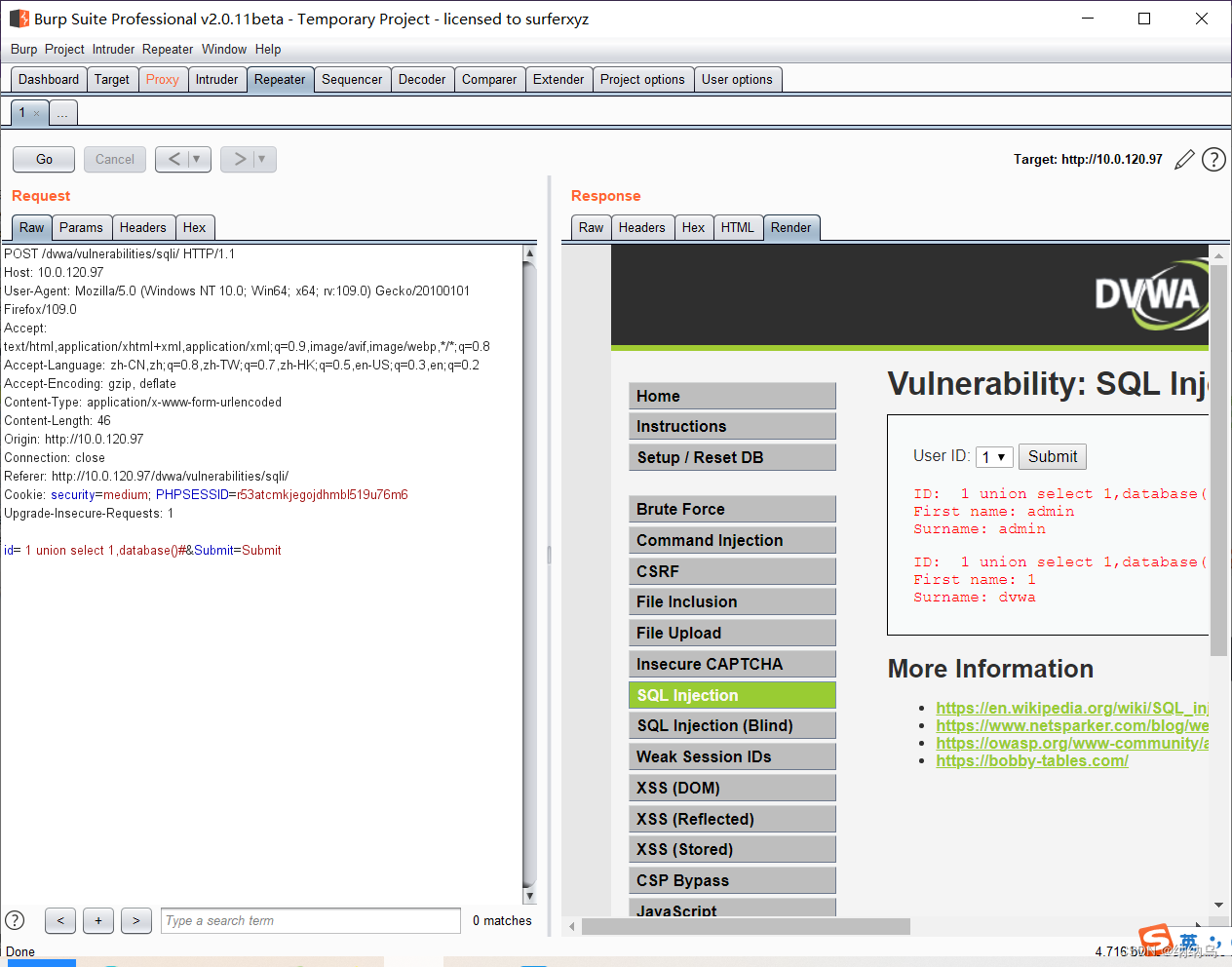
Task: Switch to the Comparer tab
Action: [x=489, y=80]
